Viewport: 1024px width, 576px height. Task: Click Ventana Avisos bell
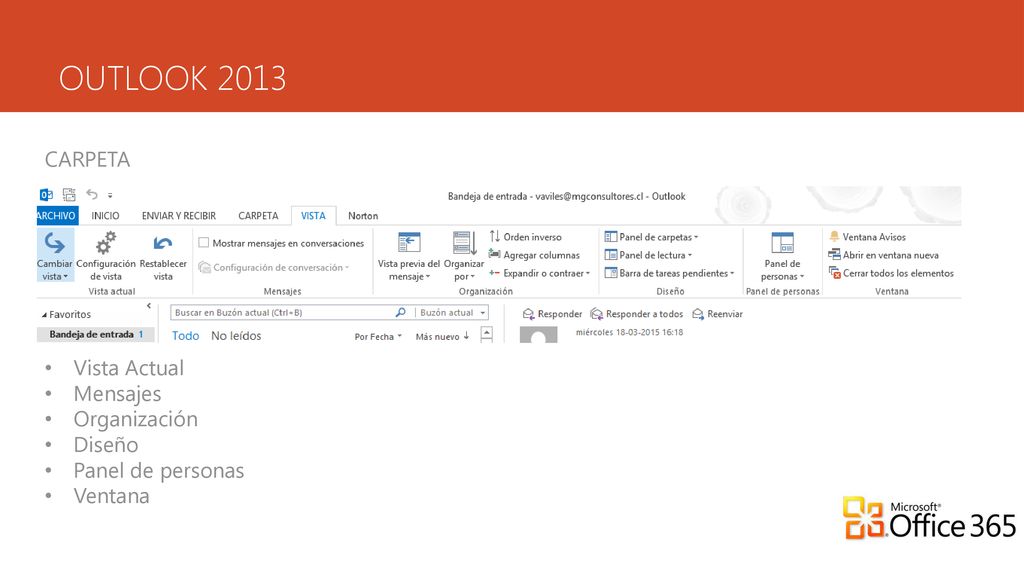[x=867, y=236]
